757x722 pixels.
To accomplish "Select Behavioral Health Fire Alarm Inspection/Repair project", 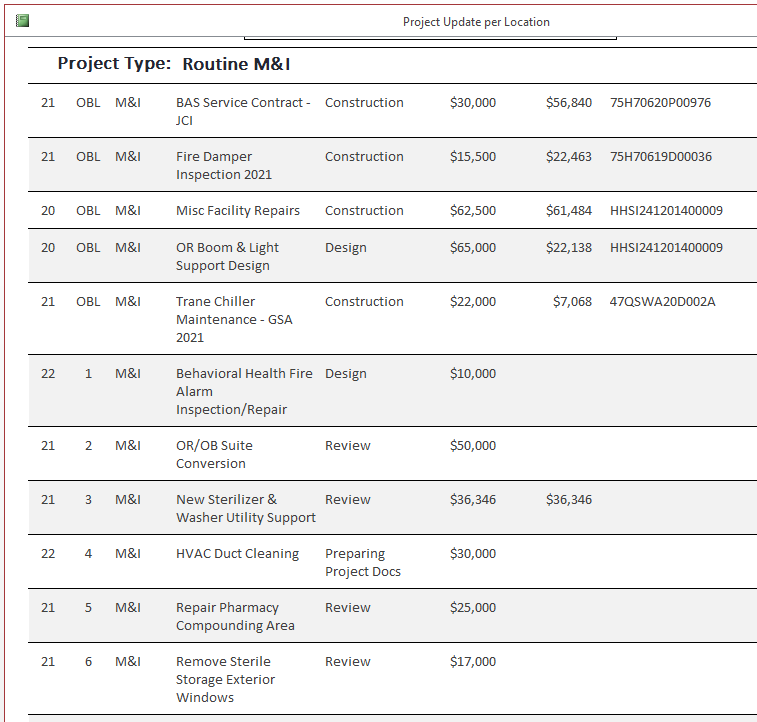I will click(244, 391).
